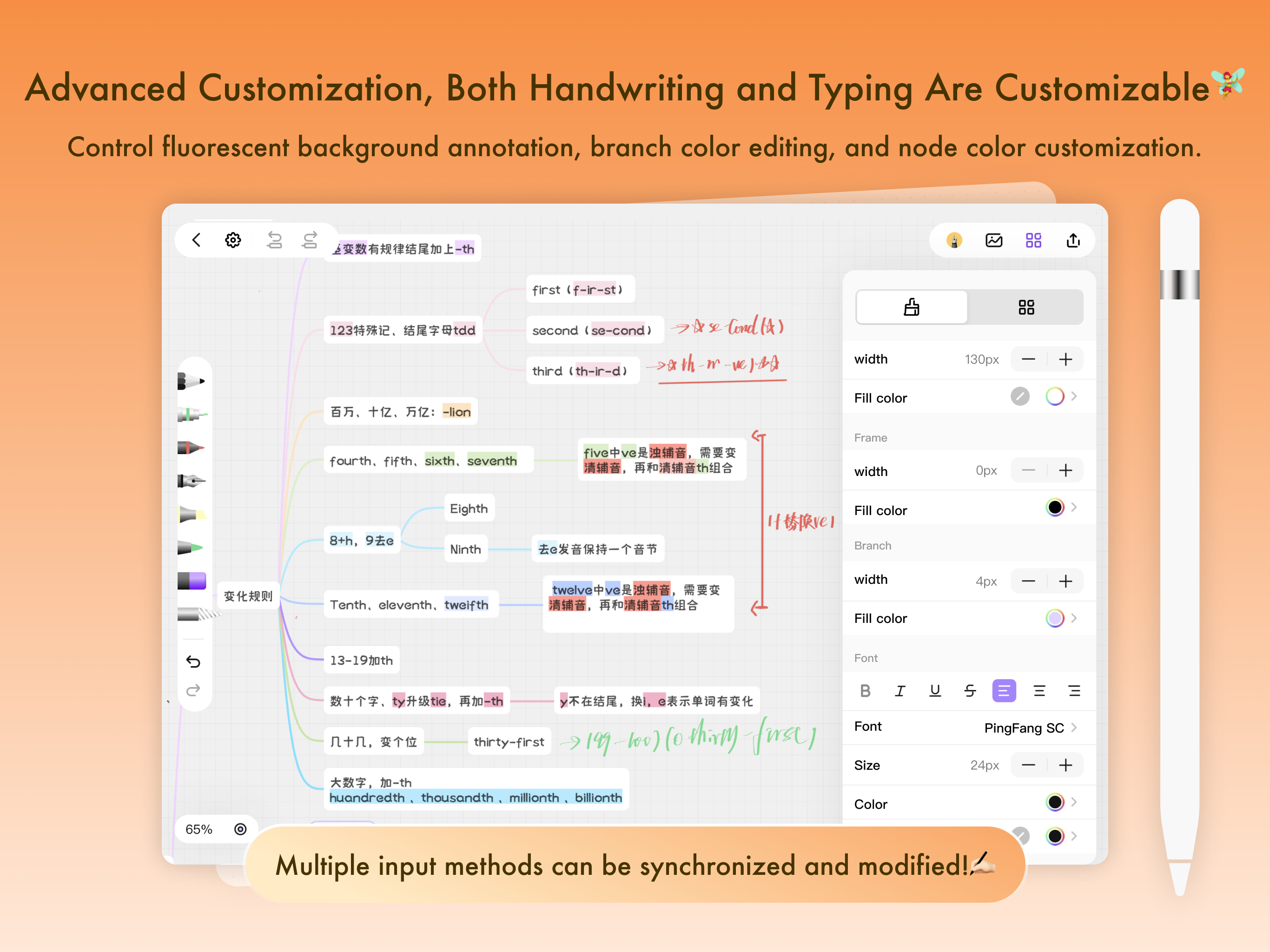Viewport: 1270px width, 952px height.
Task: Open the layout grid view
Action: pos(1033,241)
